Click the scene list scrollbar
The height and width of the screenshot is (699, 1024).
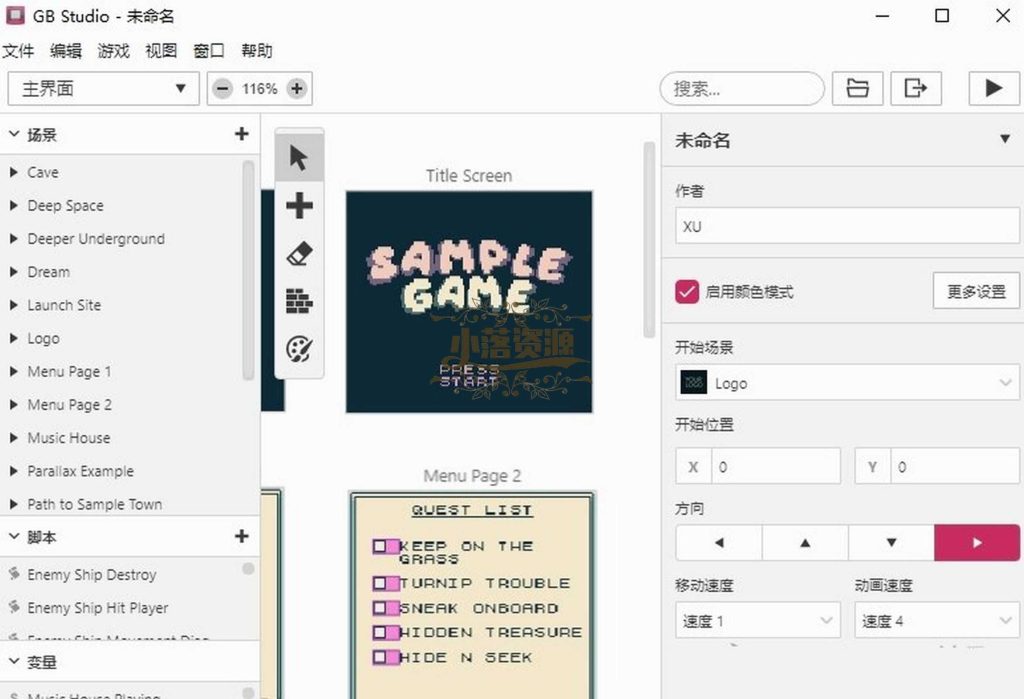point(248,270)
